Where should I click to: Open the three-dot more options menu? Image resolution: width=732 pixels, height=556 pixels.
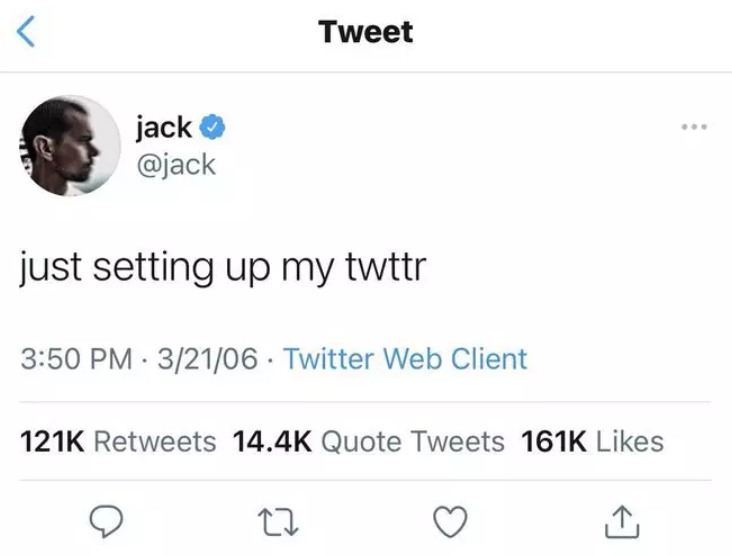point(694,127)
